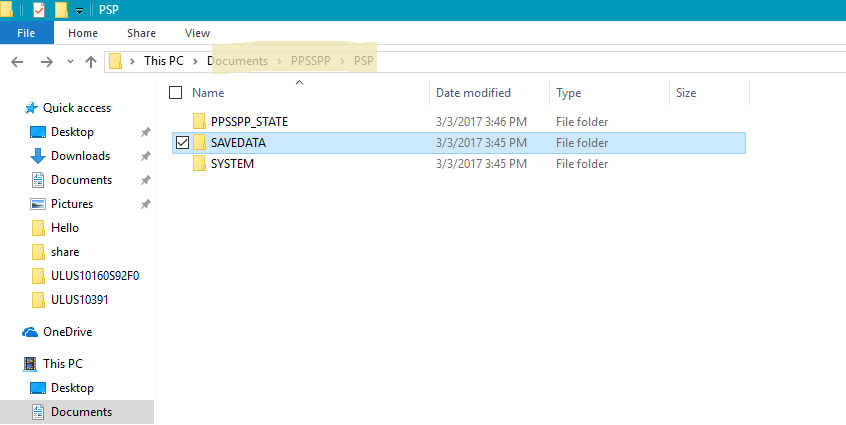Click the Pictures icon in Quick access
846x425 pixels.
coord(38,204)
